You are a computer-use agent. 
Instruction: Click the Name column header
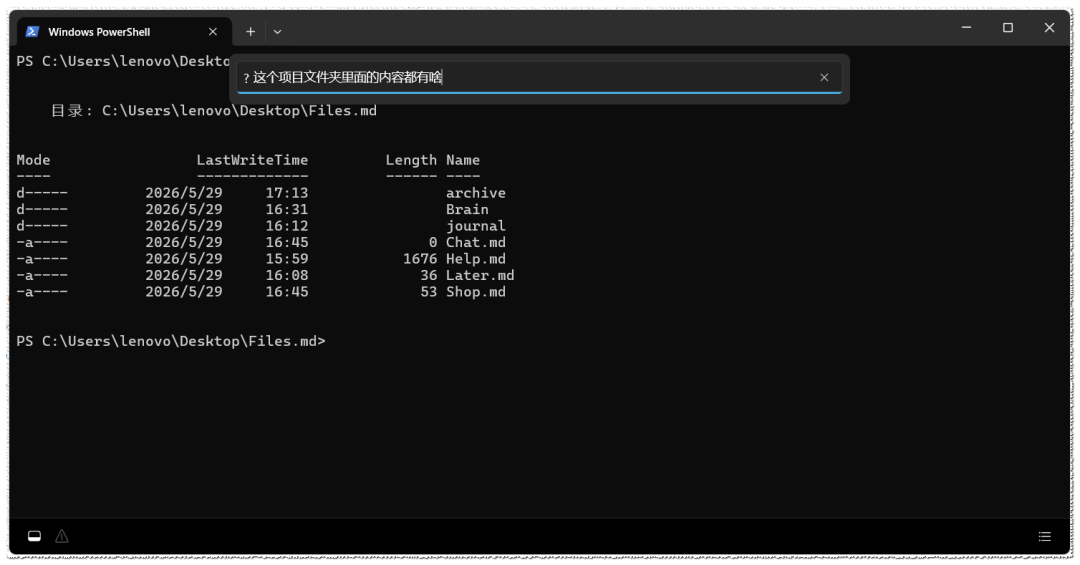[x=463, y=160]
